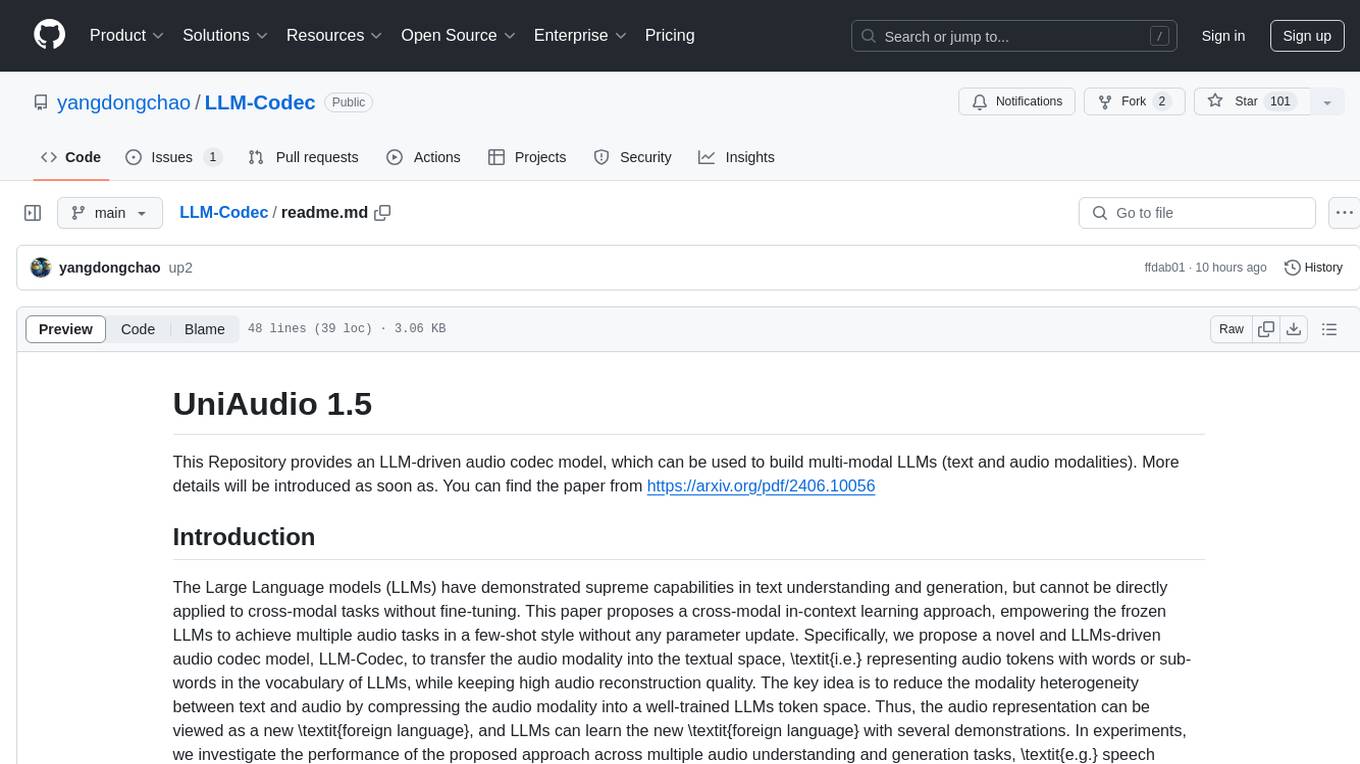1360x764 pixels.
Task: Click the UniAudio 1.5 heading
Action: coord(272,403)
